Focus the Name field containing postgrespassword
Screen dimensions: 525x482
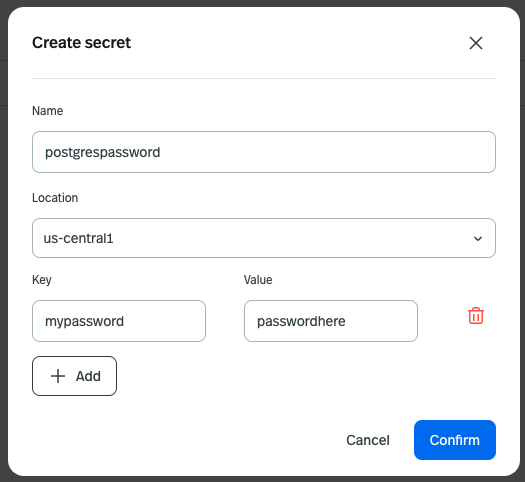point(264,152)
